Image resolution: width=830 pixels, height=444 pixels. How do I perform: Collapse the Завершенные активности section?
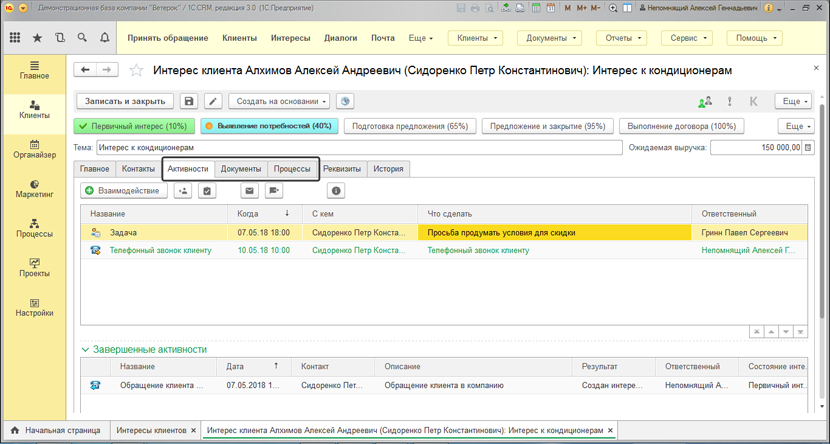click(x=85, y=350)
